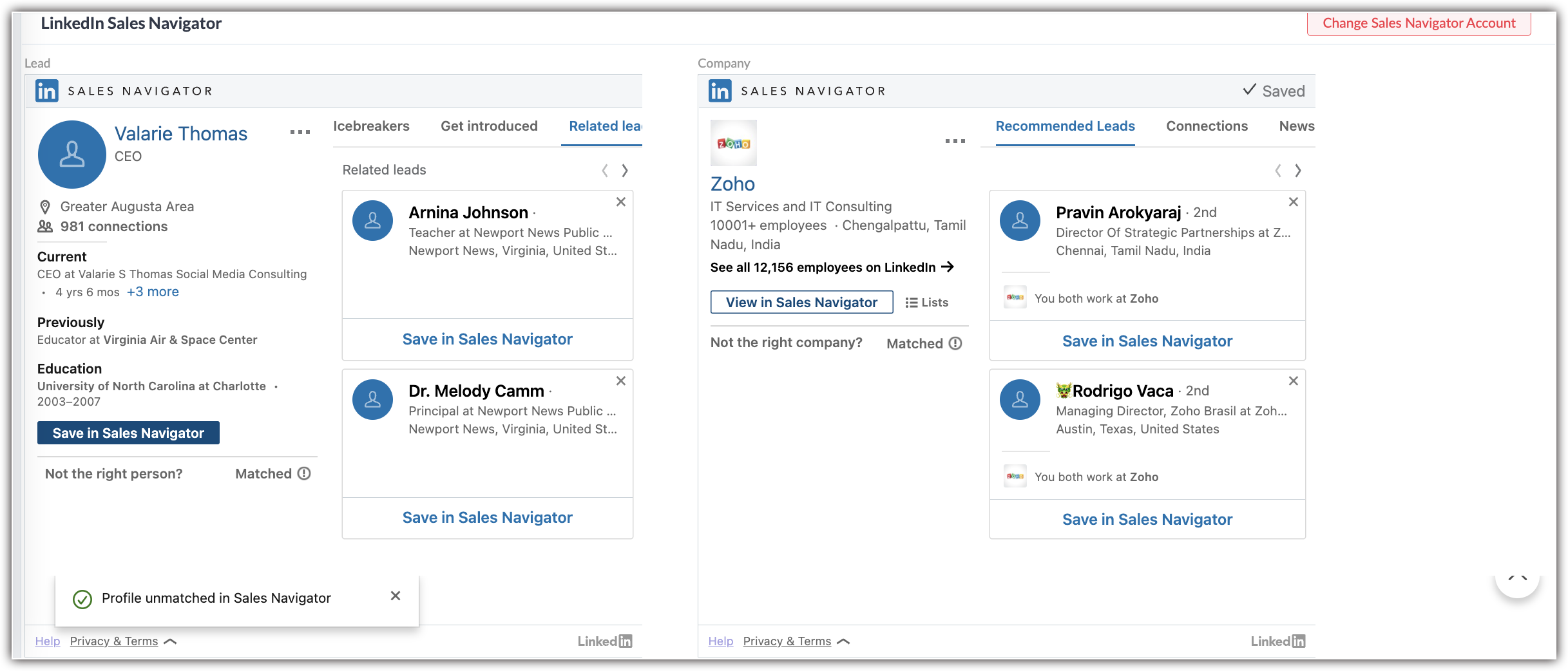Show next recommended leads

[1298, 171]
